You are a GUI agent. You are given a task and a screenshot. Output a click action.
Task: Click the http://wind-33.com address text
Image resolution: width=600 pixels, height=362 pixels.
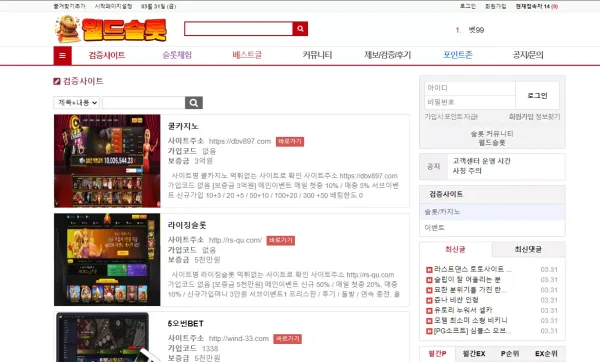239,339
